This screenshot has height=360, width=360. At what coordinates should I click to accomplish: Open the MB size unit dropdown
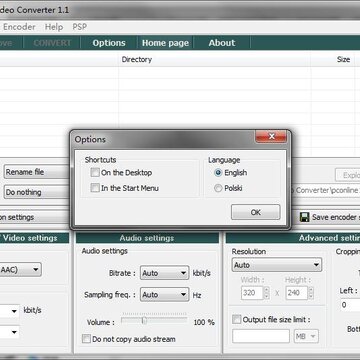click(306, 337)
